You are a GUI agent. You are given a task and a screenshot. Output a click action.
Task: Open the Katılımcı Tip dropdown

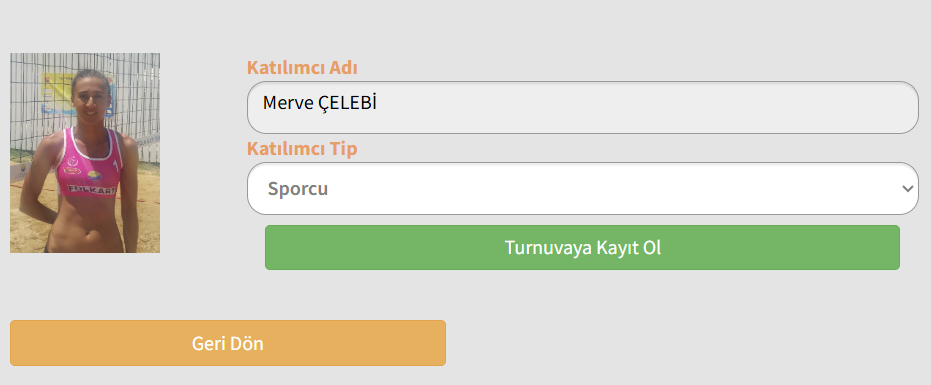[x=582, y=188]
